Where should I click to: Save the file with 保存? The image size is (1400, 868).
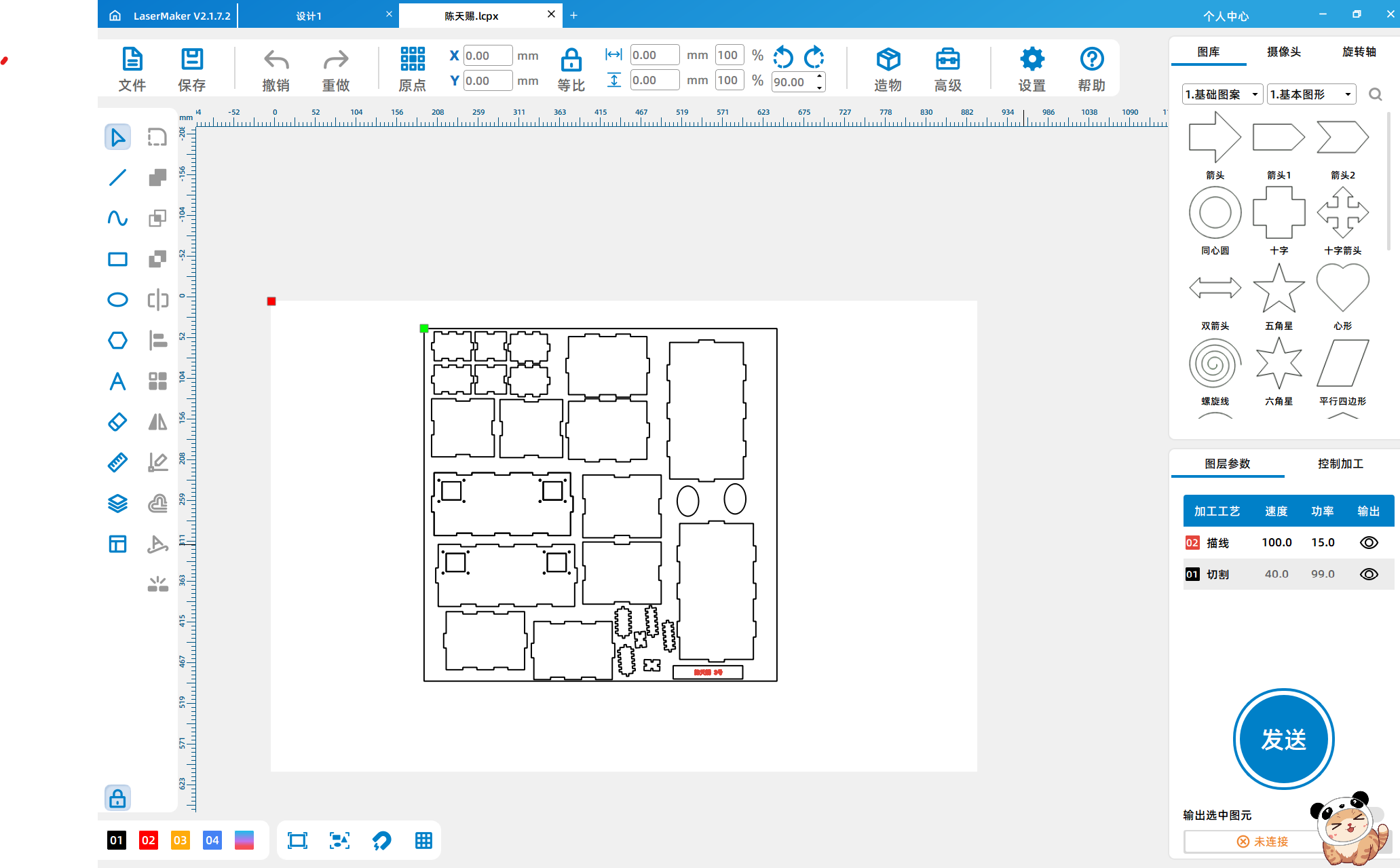pyautogui.click(x=192, y=69)
